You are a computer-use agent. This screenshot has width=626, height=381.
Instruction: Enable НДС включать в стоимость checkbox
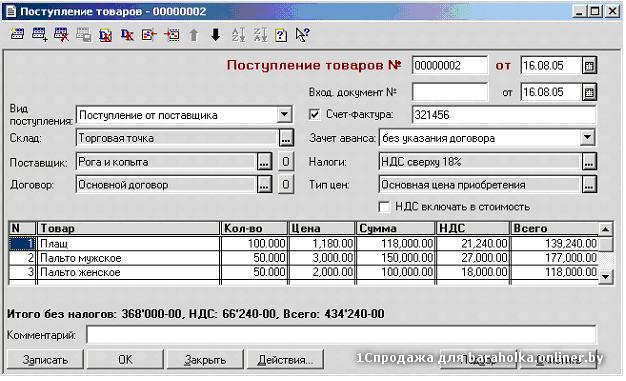tap(384, 206)
